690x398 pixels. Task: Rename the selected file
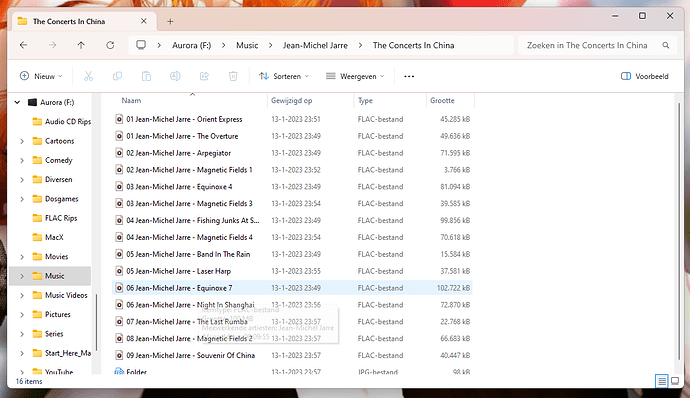(175, 76)
